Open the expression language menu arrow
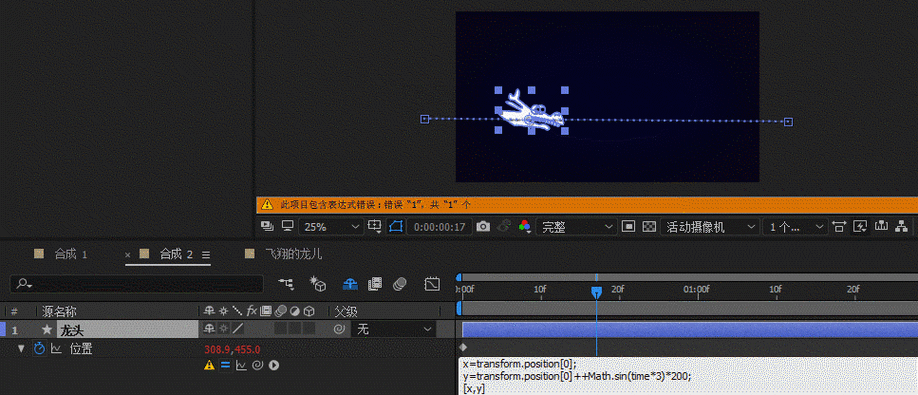The height and width of the screenshot is (395, 918). click(x=273, y=365)
